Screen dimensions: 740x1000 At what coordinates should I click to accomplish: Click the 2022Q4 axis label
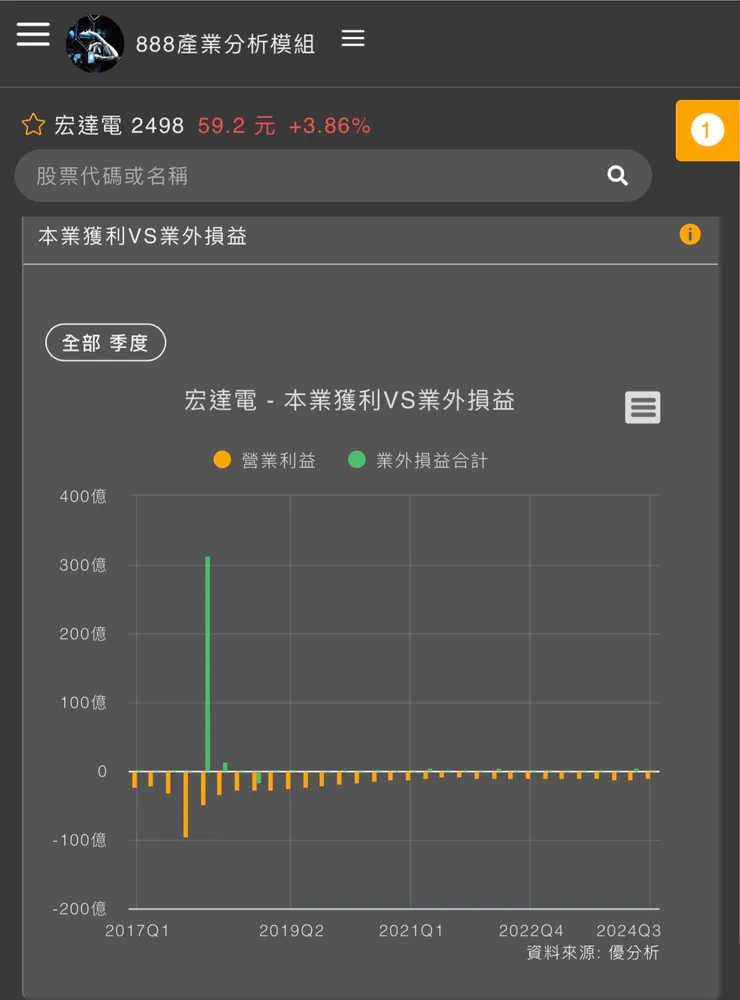pyautogui.click(x=531, y=930)
